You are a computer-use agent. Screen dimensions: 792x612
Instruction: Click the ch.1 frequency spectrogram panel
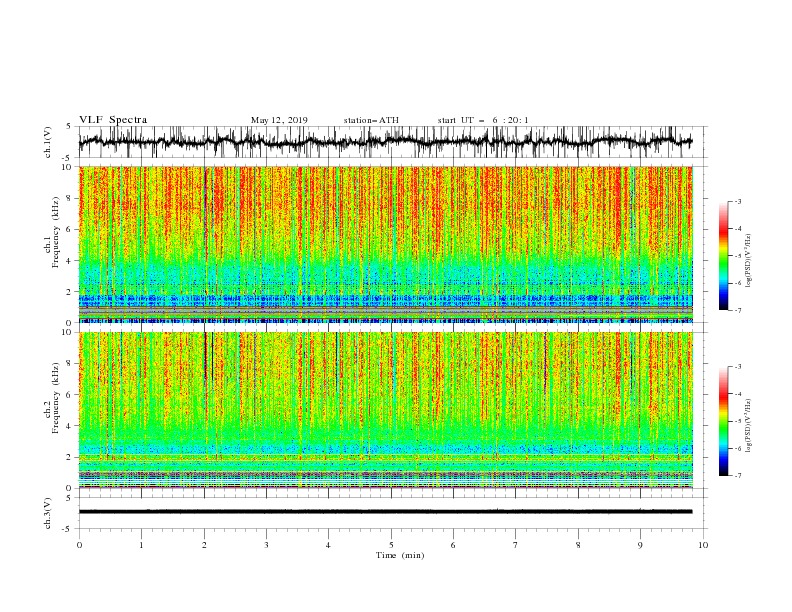click(386, 244)
